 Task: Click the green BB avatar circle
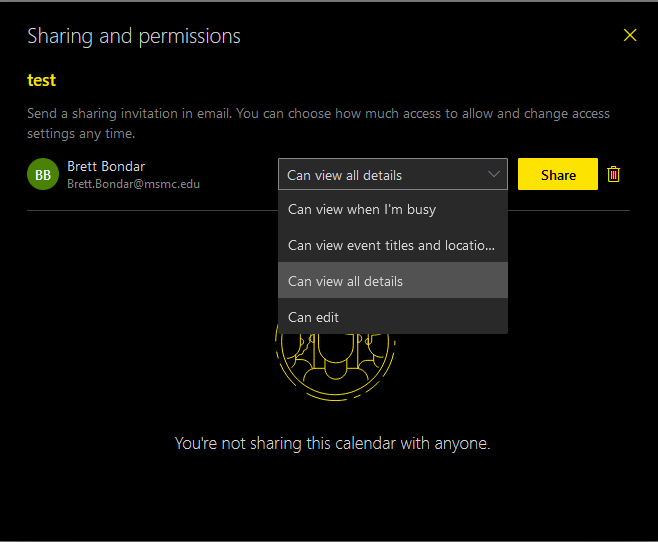[43, 174]
